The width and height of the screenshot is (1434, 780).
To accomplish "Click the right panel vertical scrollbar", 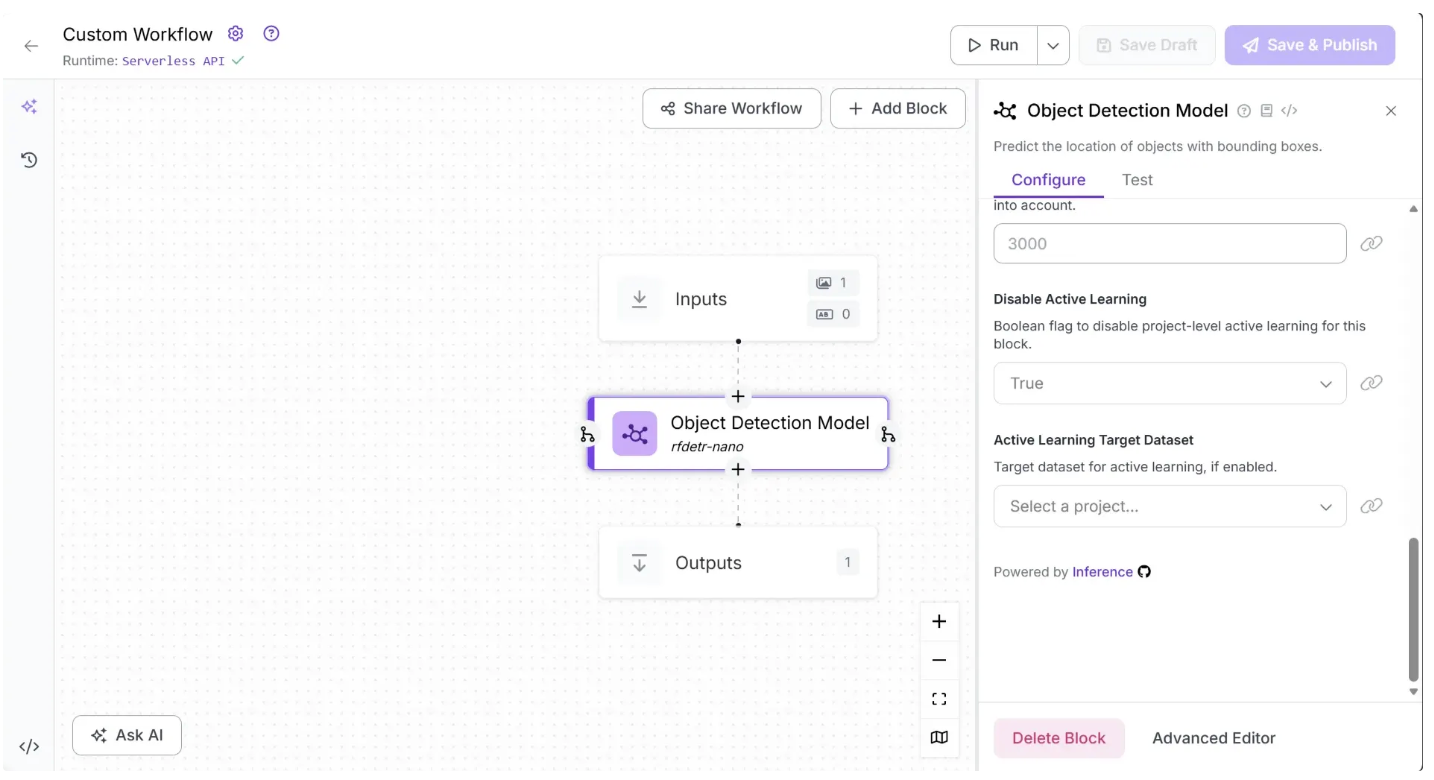I will pyautogui.click(x=1413, y=609).
